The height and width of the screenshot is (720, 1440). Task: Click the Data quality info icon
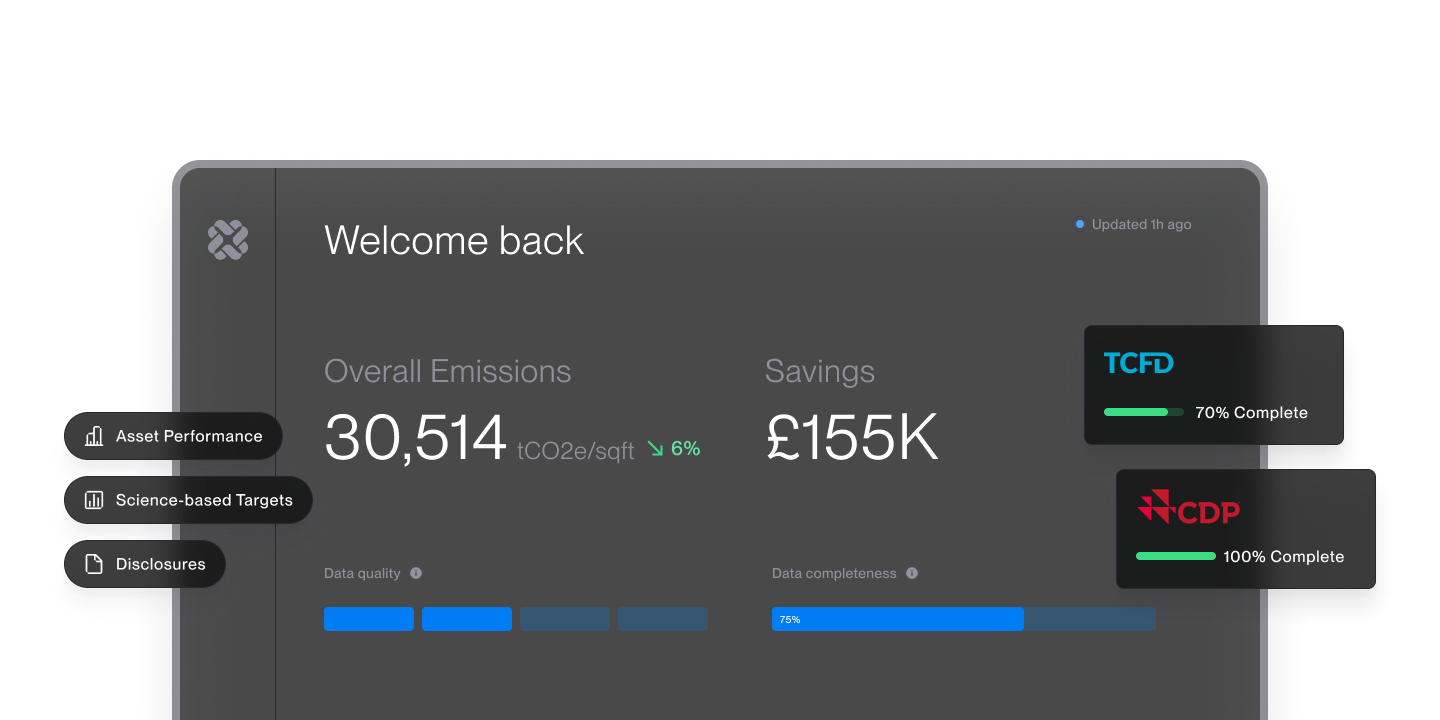click(417, 573)
